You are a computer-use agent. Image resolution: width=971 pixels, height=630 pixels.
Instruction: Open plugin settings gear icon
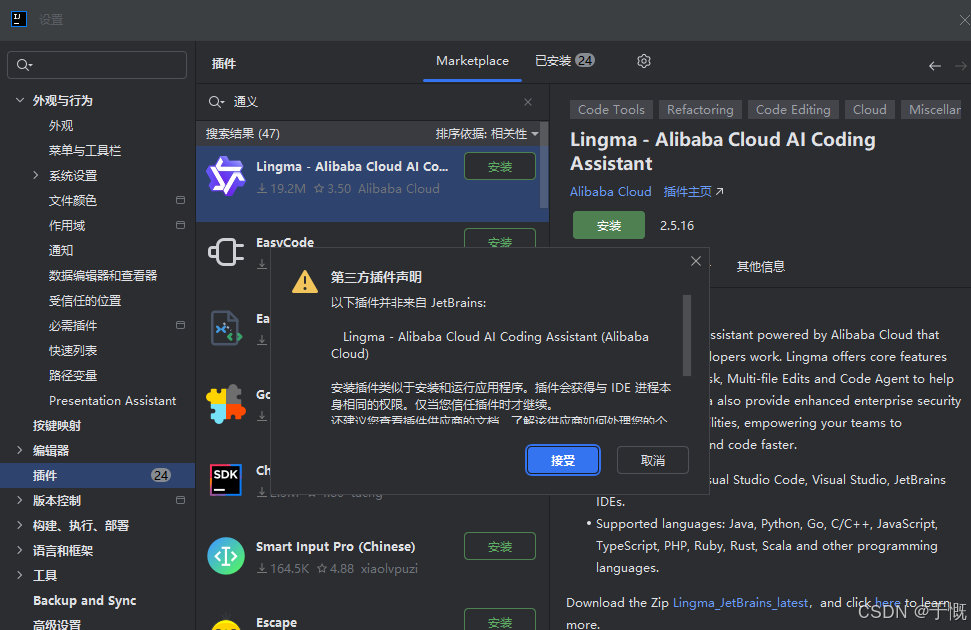644,61
